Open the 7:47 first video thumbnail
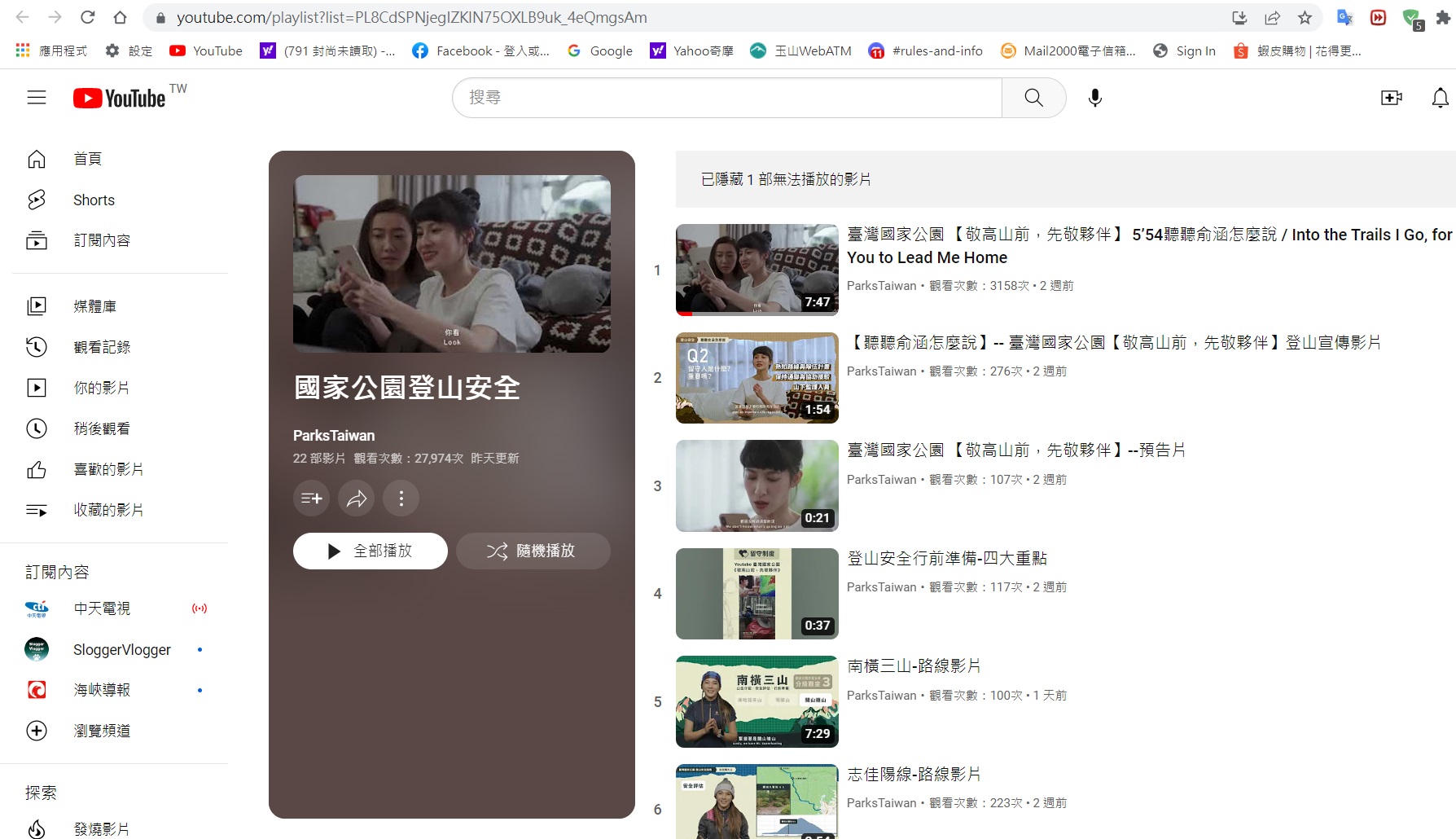 [757, 270]
